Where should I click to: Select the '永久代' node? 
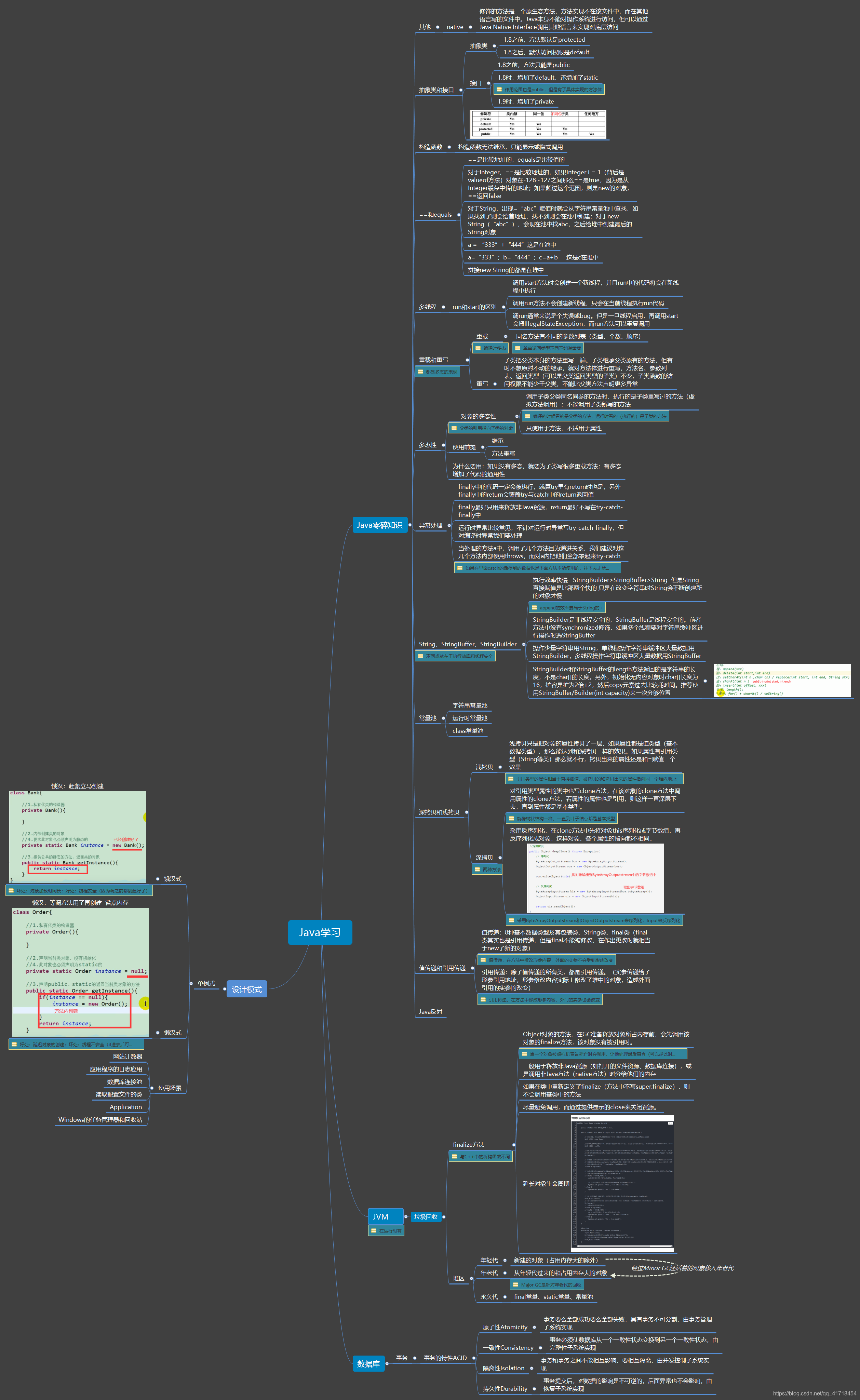click(x=489, y=1296)
